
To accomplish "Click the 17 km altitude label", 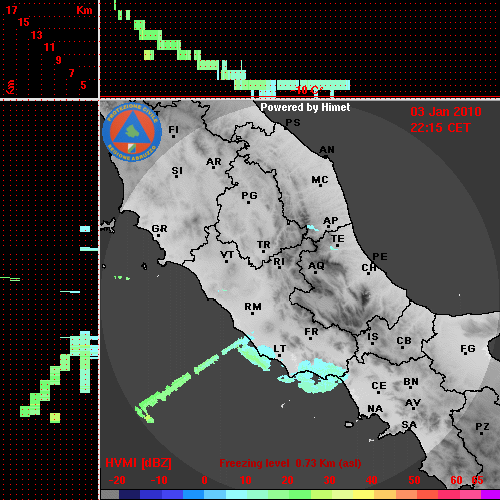I will click(11, 10).
